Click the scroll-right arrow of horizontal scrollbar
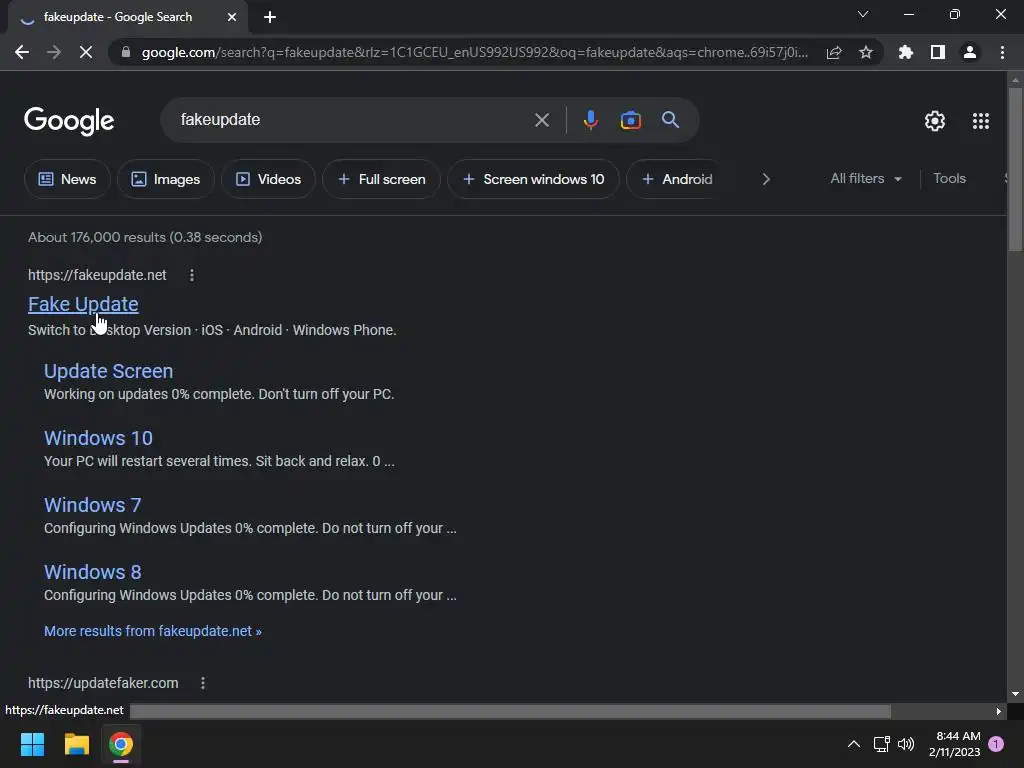 999,711
